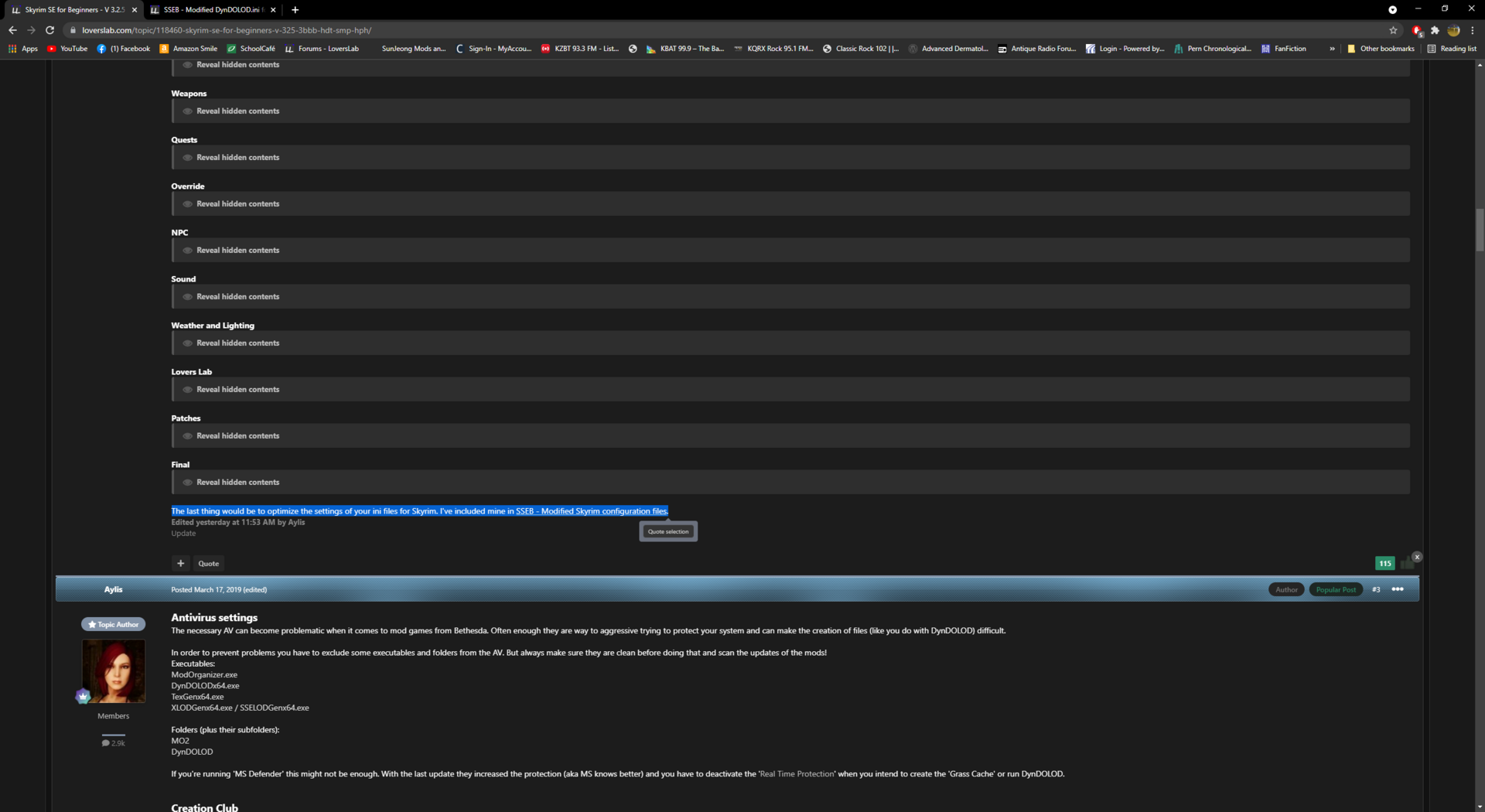Click the Author badge
The image size is (1485, 812).
pos(1286,590)
